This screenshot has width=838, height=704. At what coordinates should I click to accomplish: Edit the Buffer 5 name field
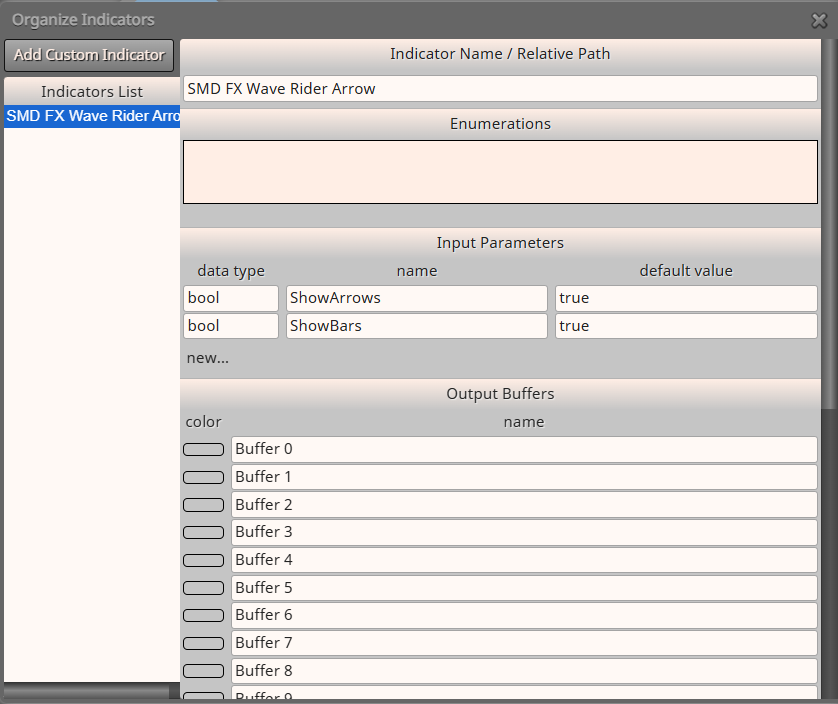(524, 587)
